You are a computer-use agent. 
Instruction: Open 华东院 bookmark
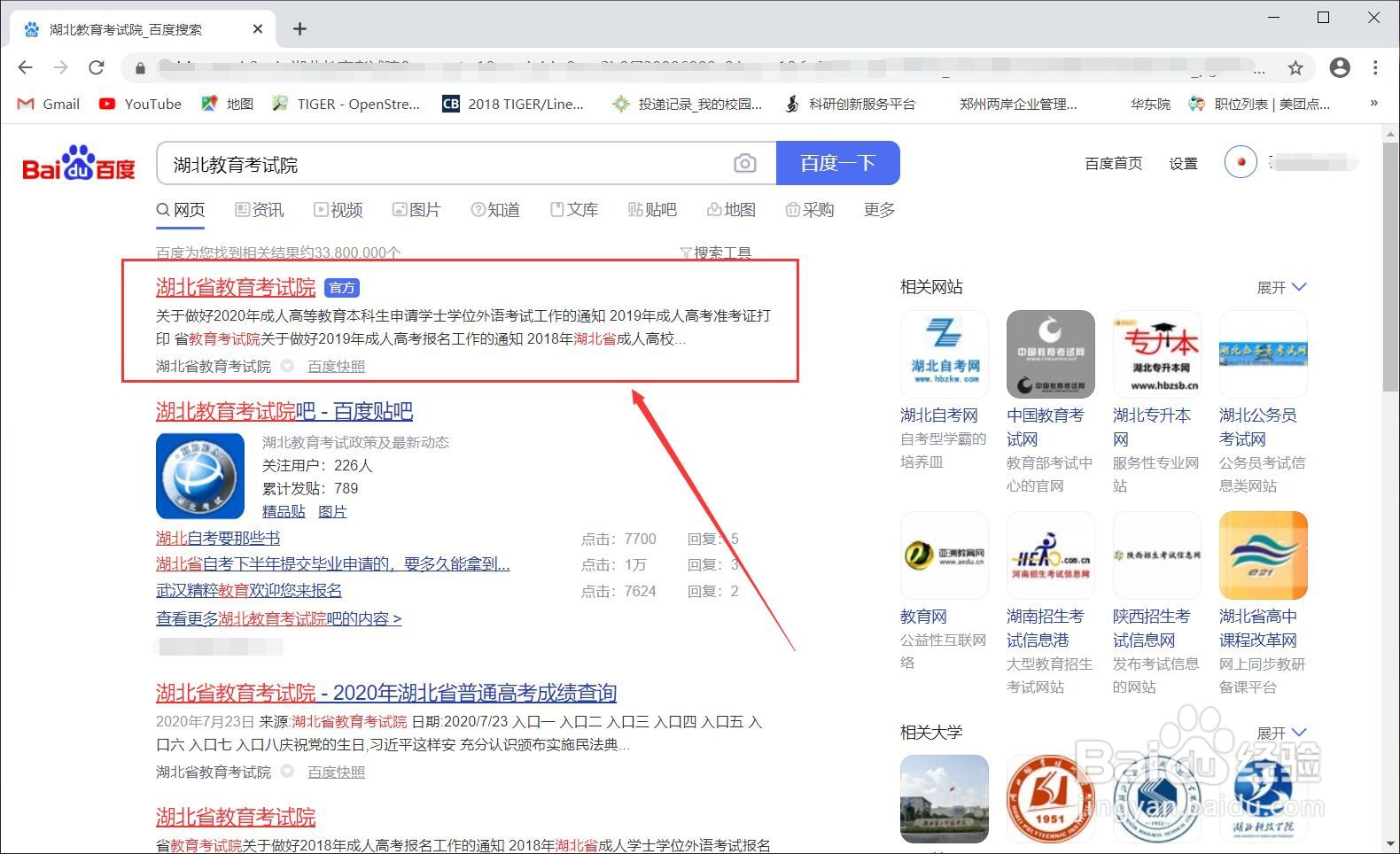click(1150, 104)
